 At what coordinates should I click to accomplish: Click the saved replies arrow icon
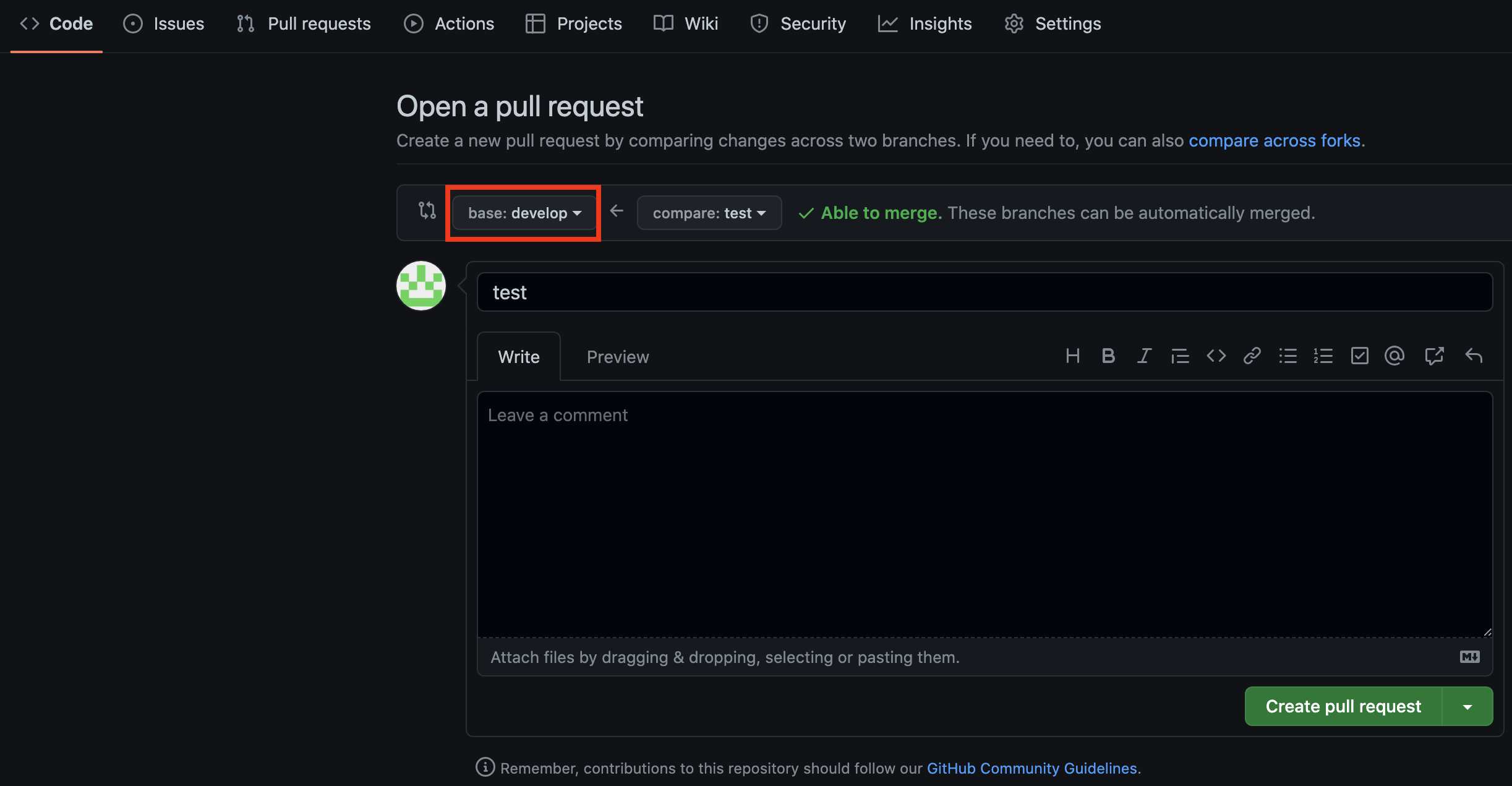coord(1474,356)
